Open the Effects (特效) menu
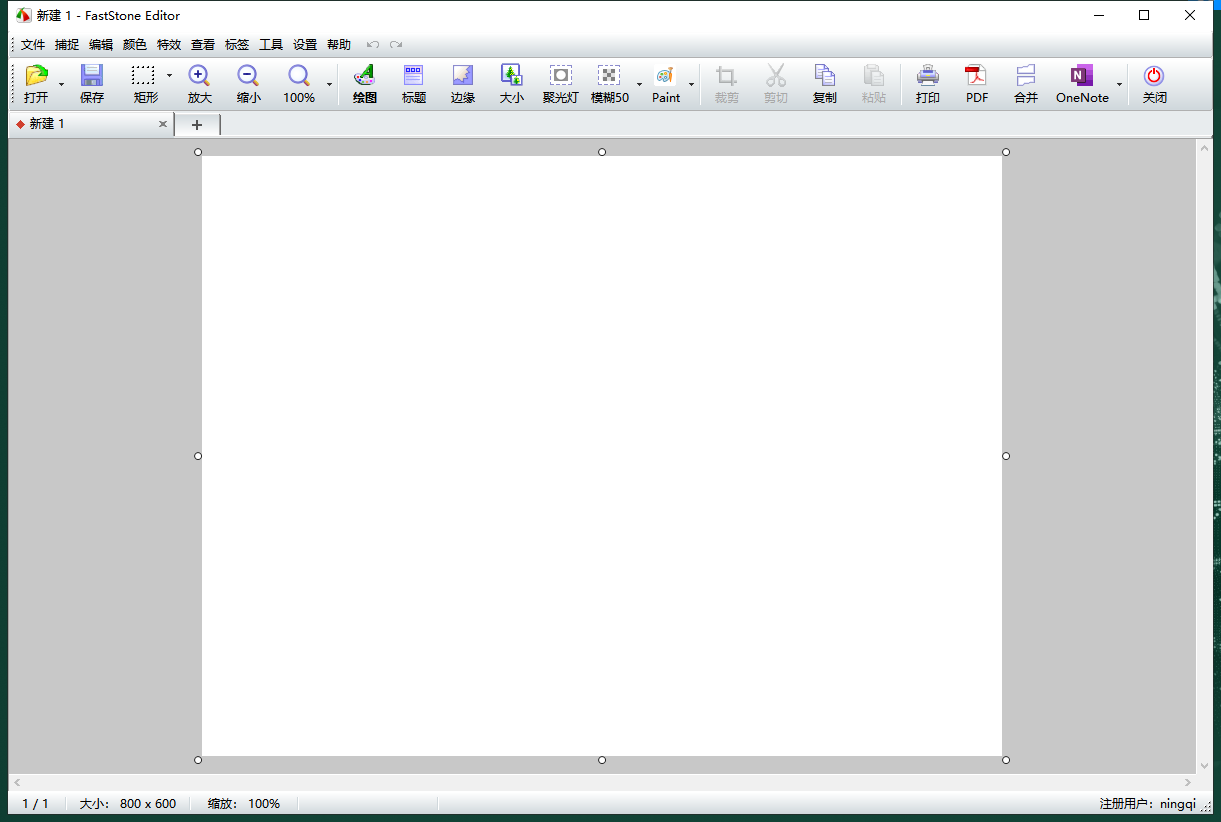 click(169, 45)
